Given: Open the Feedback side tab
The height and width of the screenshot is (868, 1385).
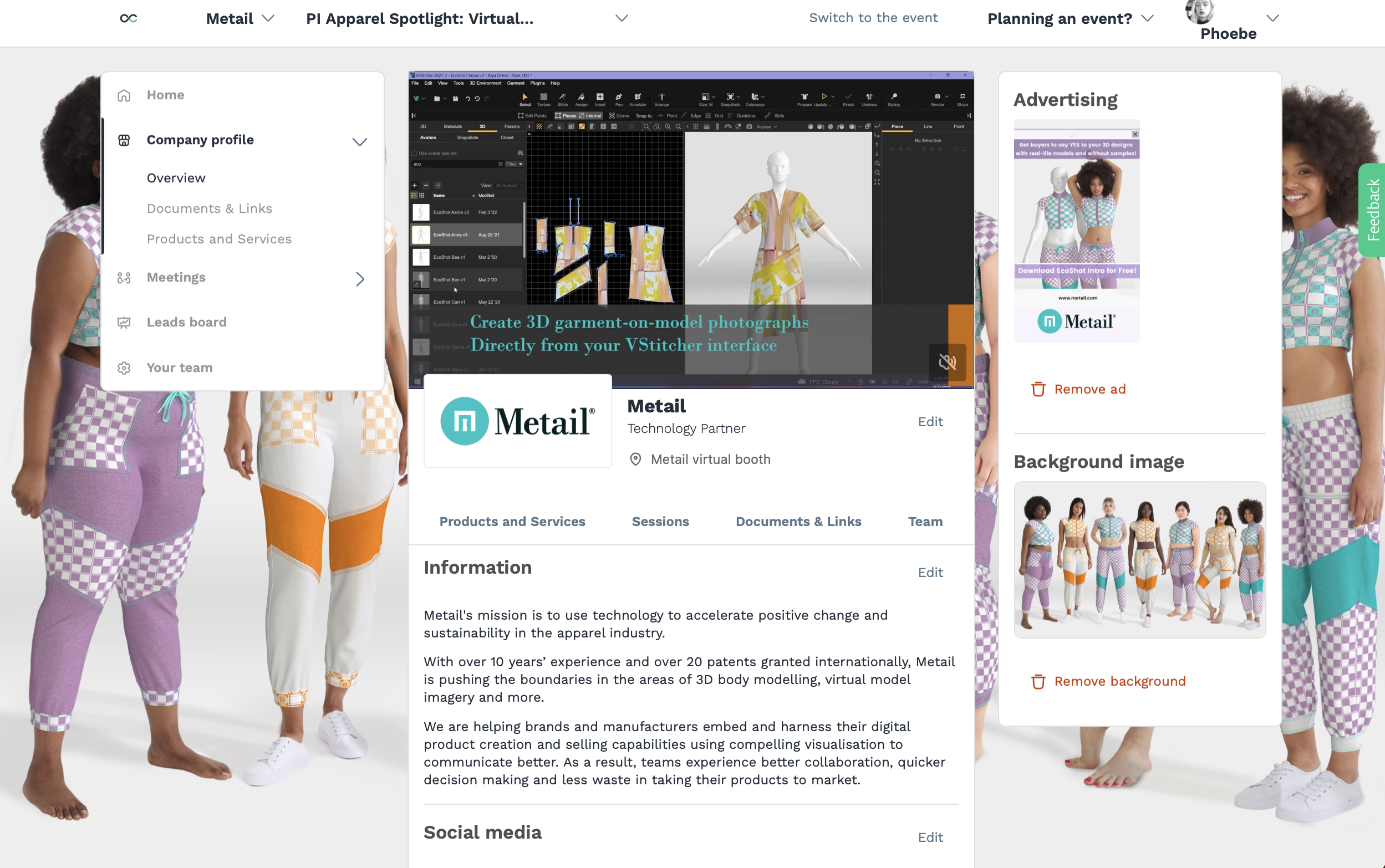Looking at the screenshot, I should point(1372,210).
